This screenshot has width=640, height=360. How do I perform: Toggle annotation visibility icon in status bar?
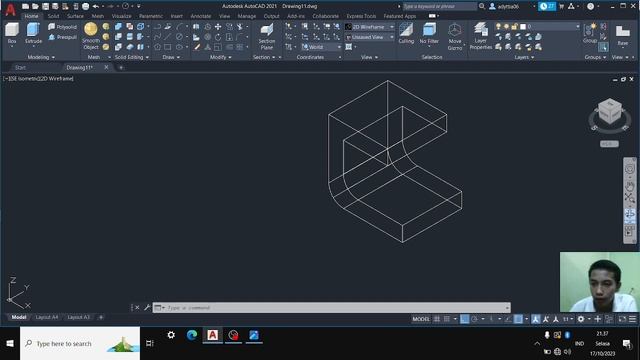(536, 319)
